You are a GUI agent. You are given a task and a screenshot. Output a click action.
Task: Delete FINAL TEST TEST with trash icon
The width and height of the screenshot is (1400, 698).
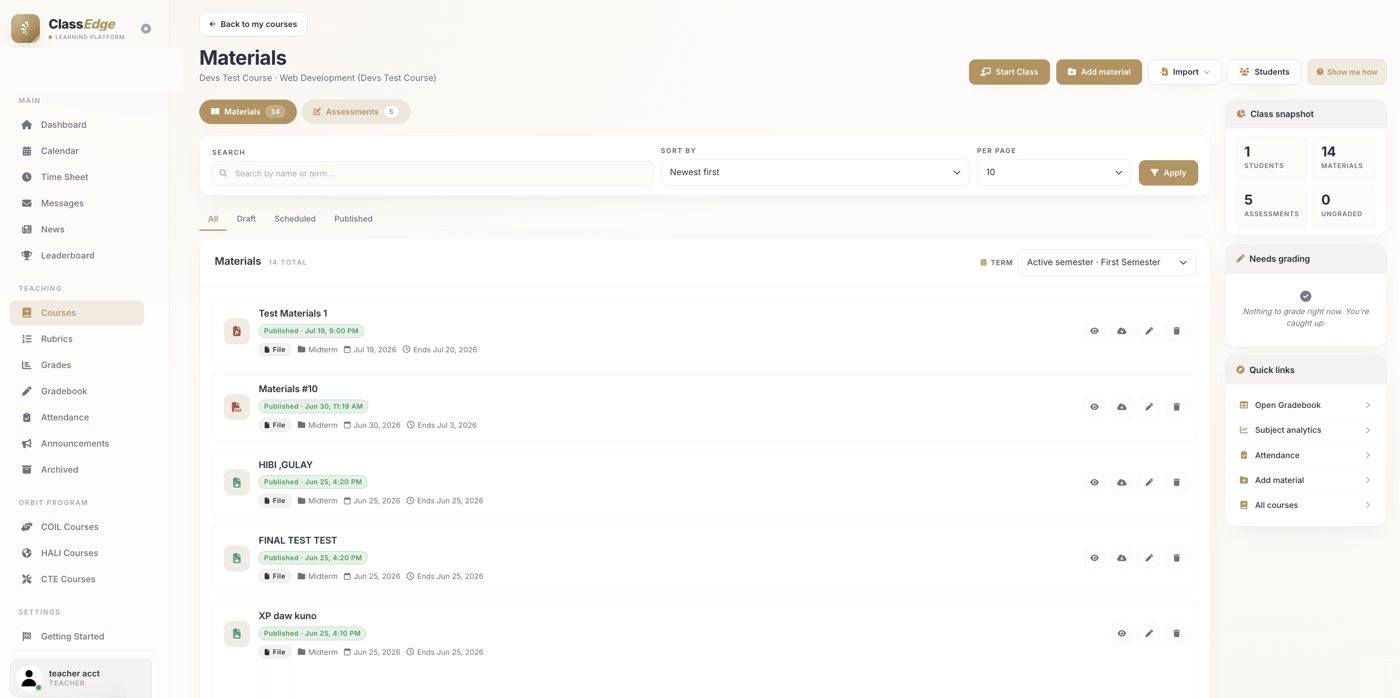[1176, 558]
